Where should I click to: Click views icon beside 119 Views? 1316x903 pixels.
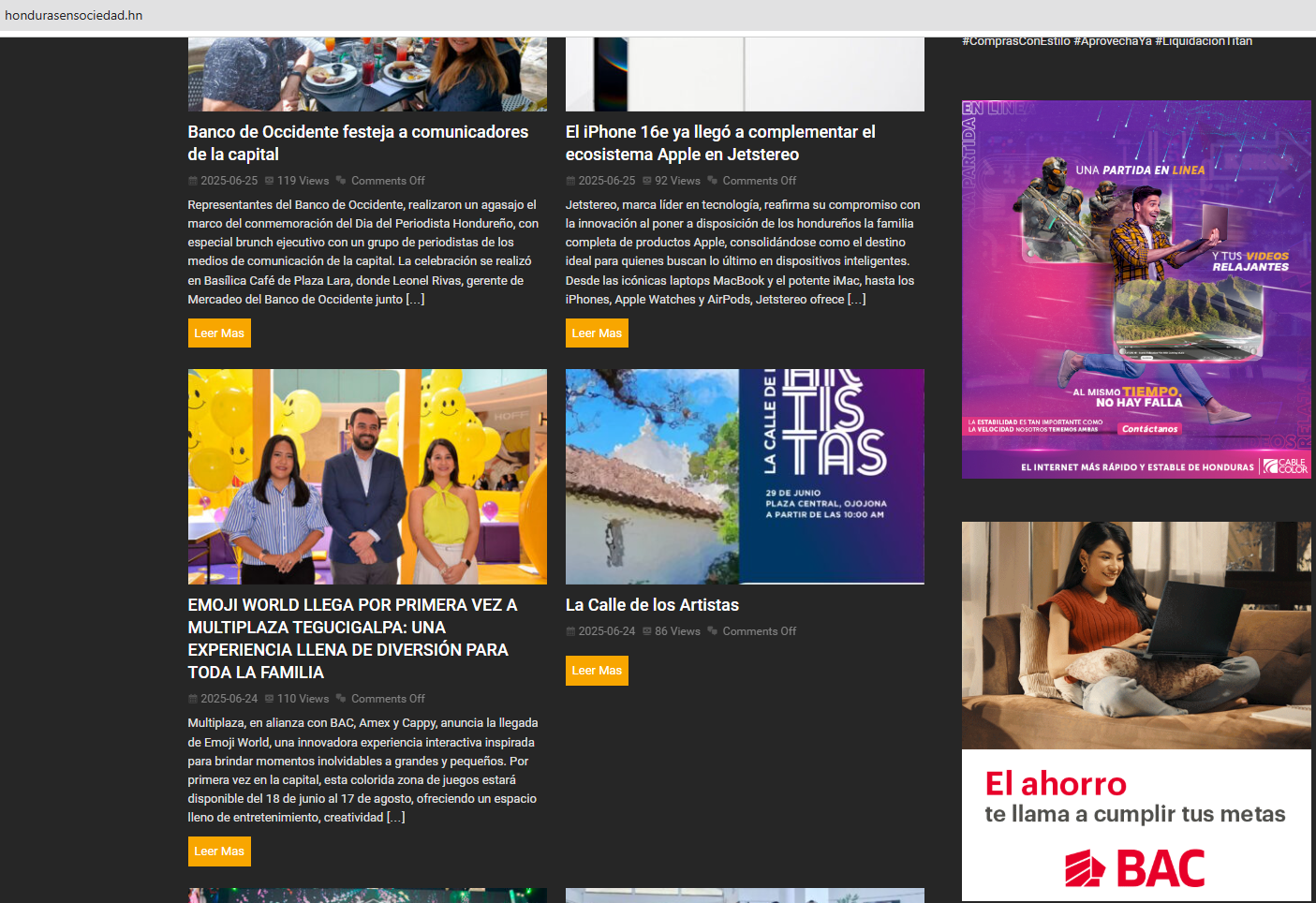[270, 181]
